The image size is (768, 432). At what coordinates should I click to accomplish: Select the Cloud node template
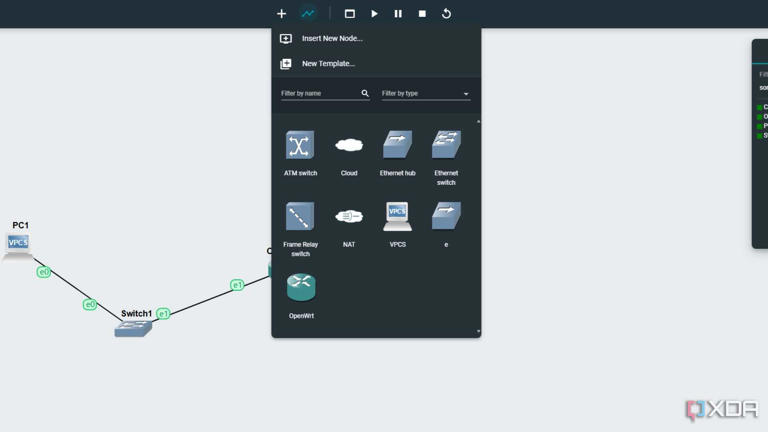pos(349,146)
